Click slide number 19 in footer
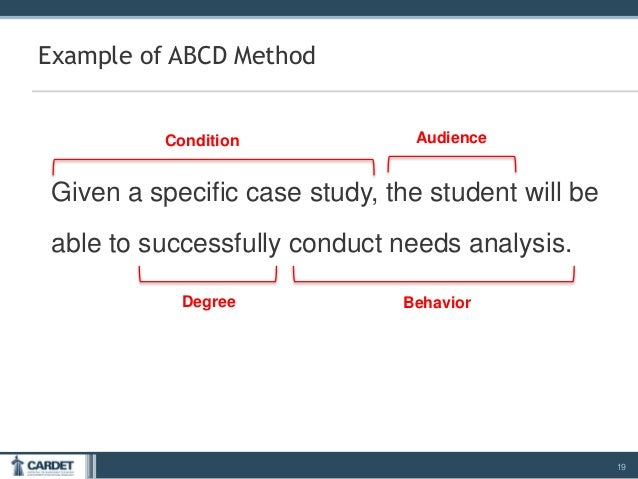 point(620,467)
